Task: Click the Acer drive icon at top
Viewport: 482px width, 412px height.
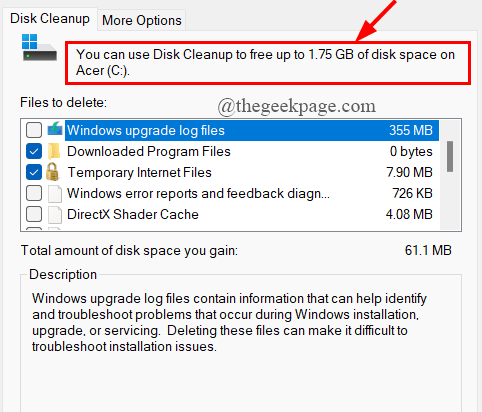Action: [39, 48]
